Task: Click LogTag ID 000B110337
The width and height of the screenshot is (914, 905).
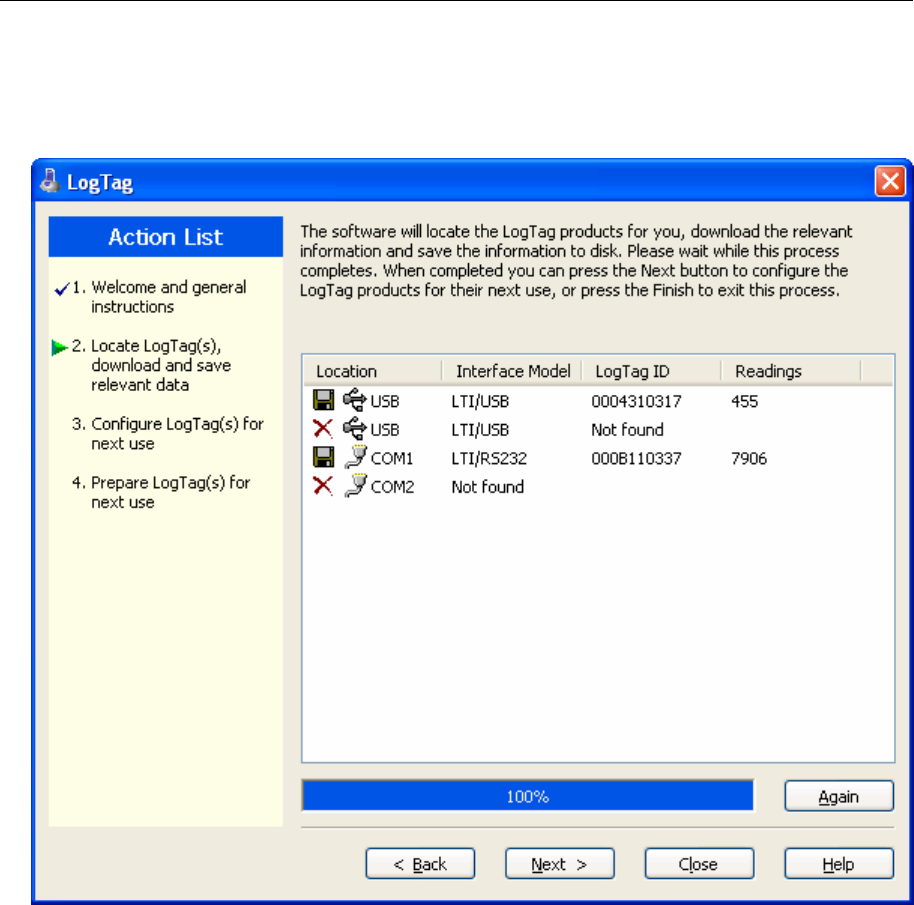Action: coord(636,459)
